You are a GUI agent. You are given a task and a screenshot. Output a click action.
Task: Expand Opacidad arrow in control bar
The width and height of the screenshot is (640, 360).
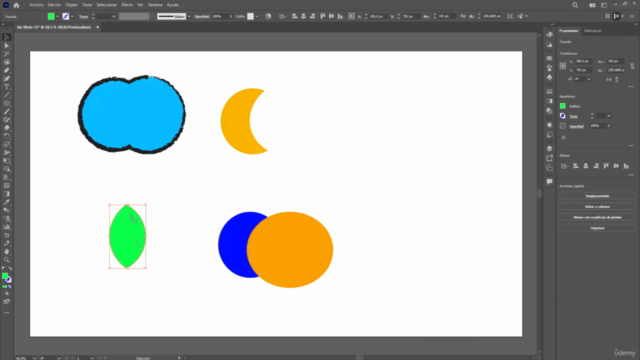coord(231,16)
